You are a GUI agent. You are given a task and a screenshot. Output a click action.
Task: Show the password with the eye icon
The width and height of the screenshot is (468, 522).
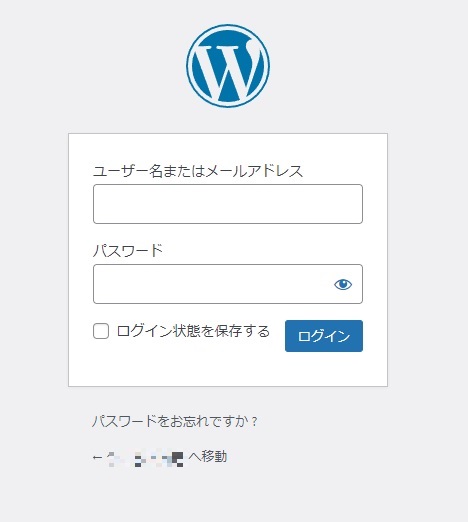click(x=343, y=284)
